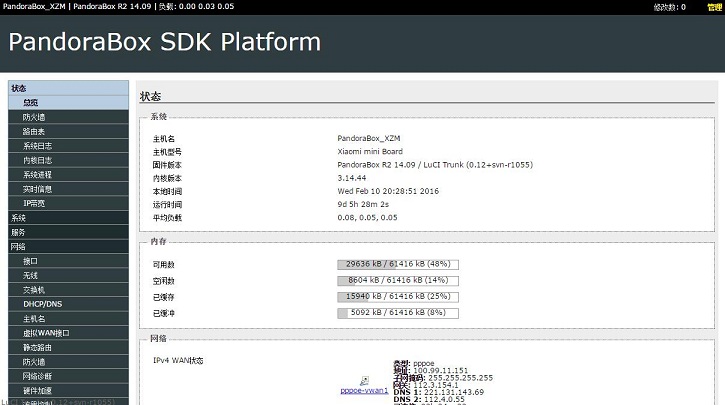Click the 已缓冲 memory bar 5092 kB

click(x=398, y=313)
